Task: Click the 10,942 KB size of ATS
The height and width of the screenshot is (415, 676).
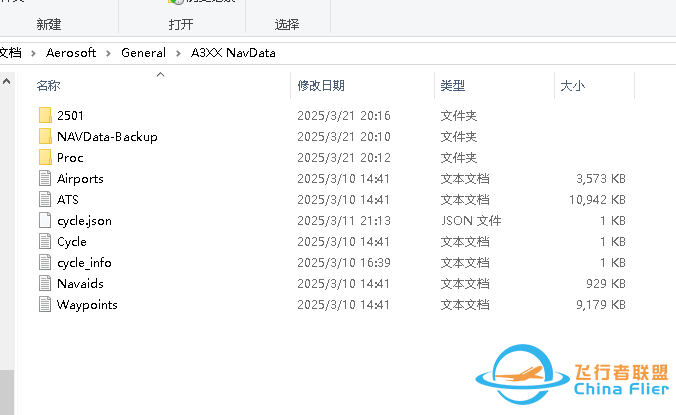Action: (x=598, y=200)
